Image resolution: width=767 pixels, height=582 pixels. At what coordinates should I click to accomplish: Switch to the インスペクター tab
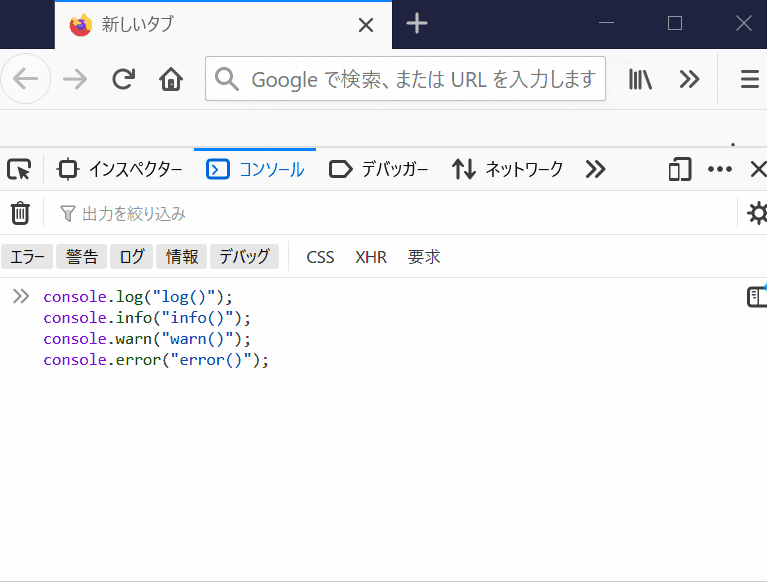tap(119, 169)
